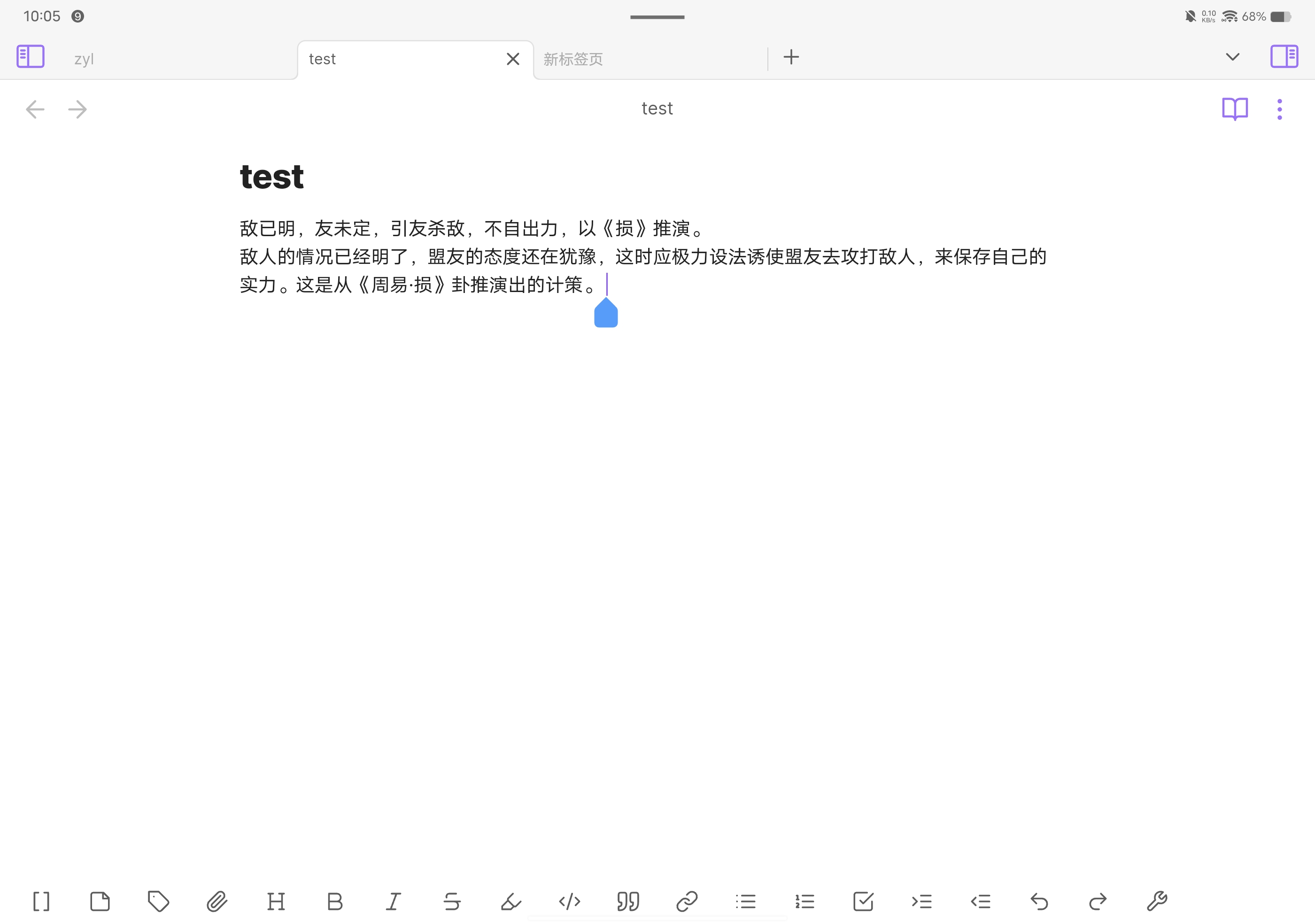1315x924 pixels.
Task: Insert a blockquote from the toolbar
Action: pyautogui.click(x=628, y=901)
